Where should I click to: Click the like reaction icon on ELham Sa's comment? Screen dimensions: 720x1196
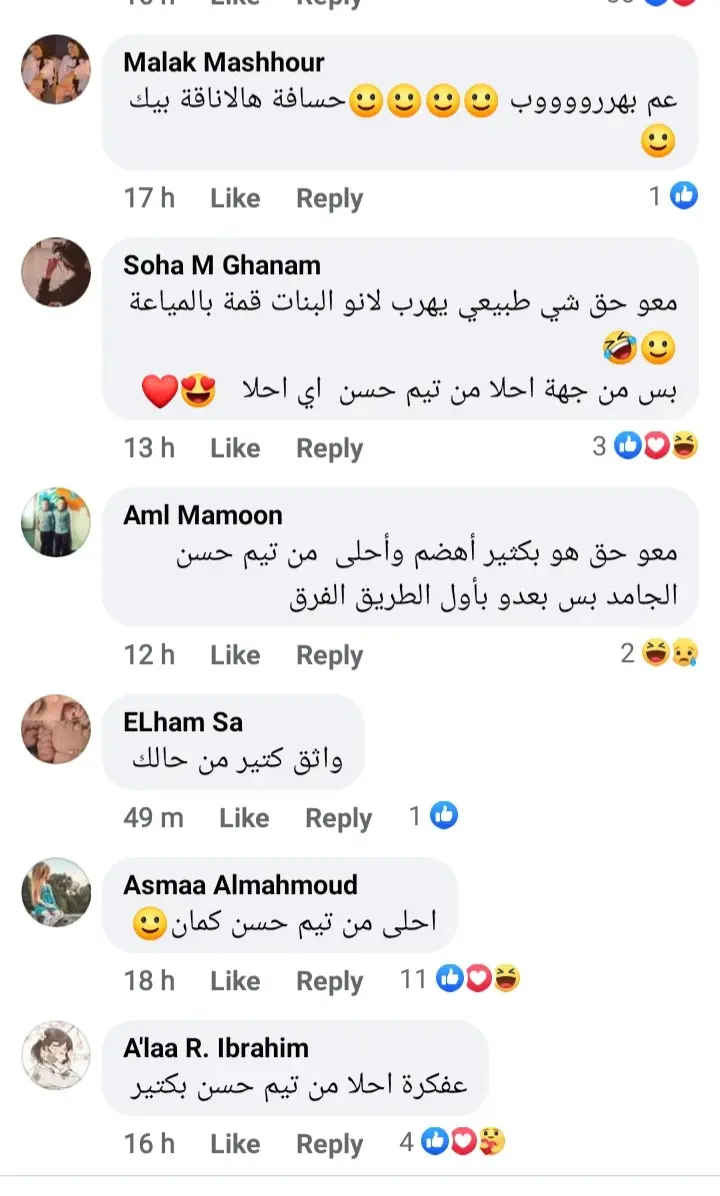click(x=444, y=815)
